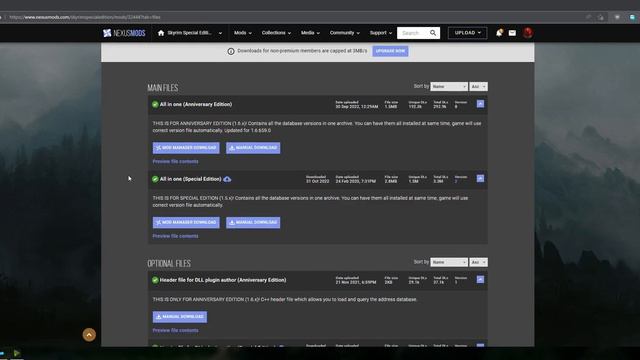Click the MAIN FILES heading
The image size is (640, 360).
point(162,88)
